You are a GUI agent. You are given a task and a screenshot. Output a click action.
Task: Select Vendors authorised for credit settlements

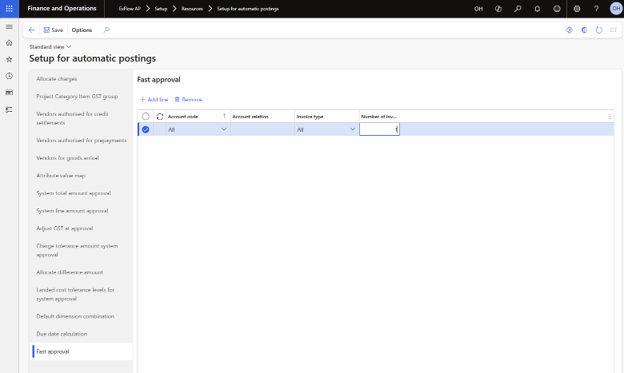[72, 118]
